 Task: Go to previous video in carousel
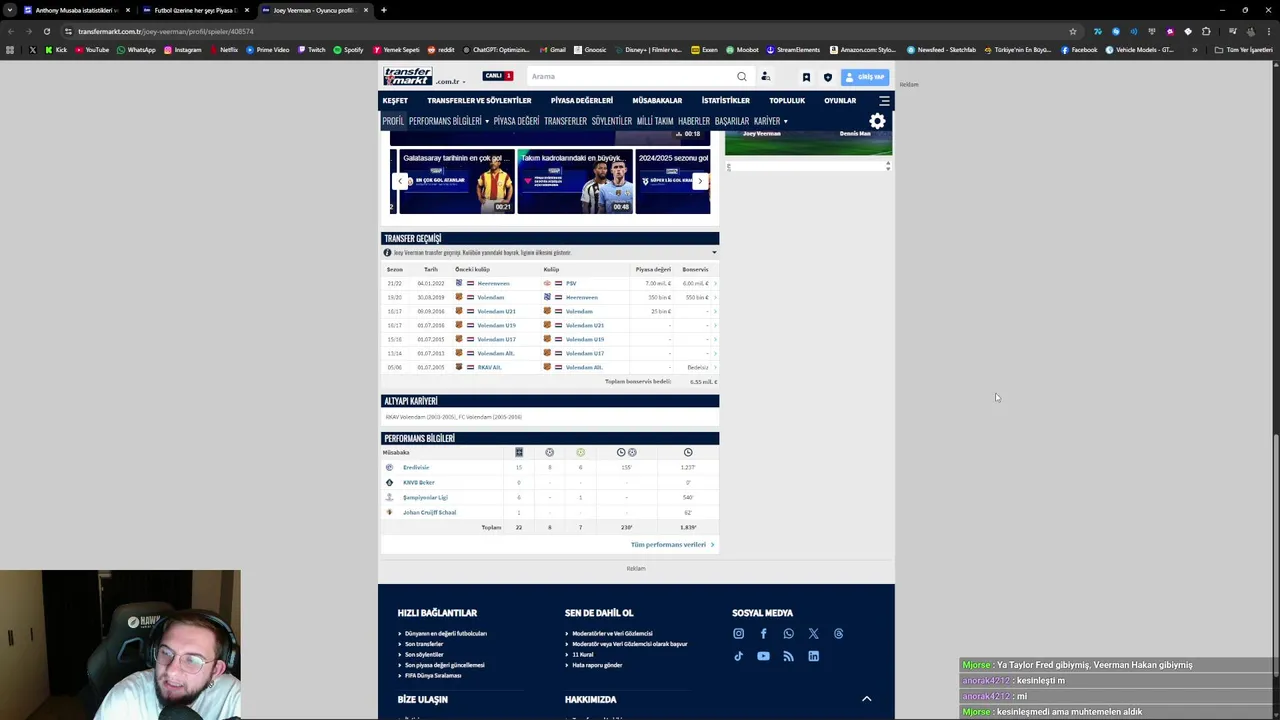401,181
